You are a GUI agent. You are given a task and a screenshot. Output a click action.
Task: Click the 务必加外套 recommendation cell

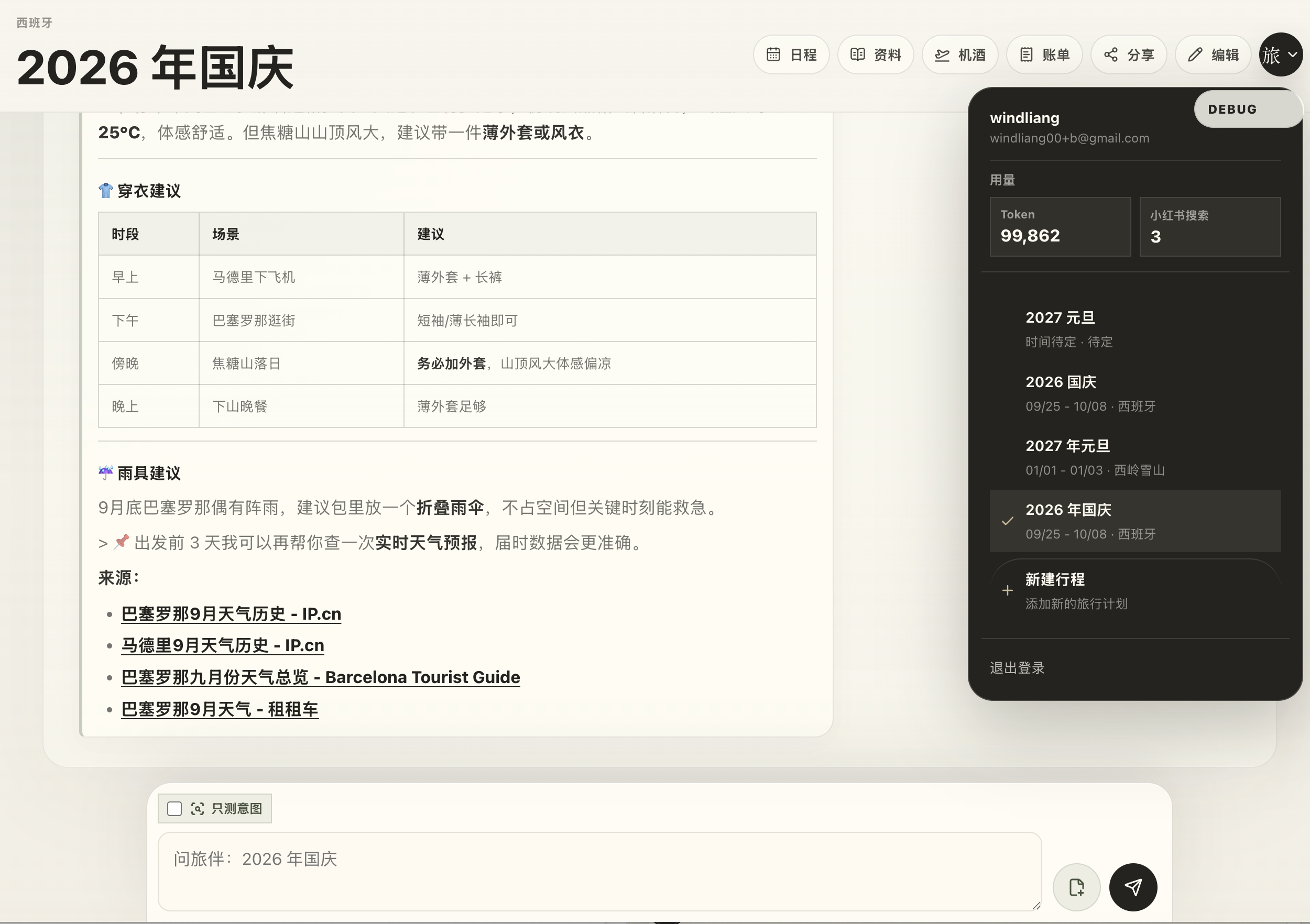click(x=610, y=364)
